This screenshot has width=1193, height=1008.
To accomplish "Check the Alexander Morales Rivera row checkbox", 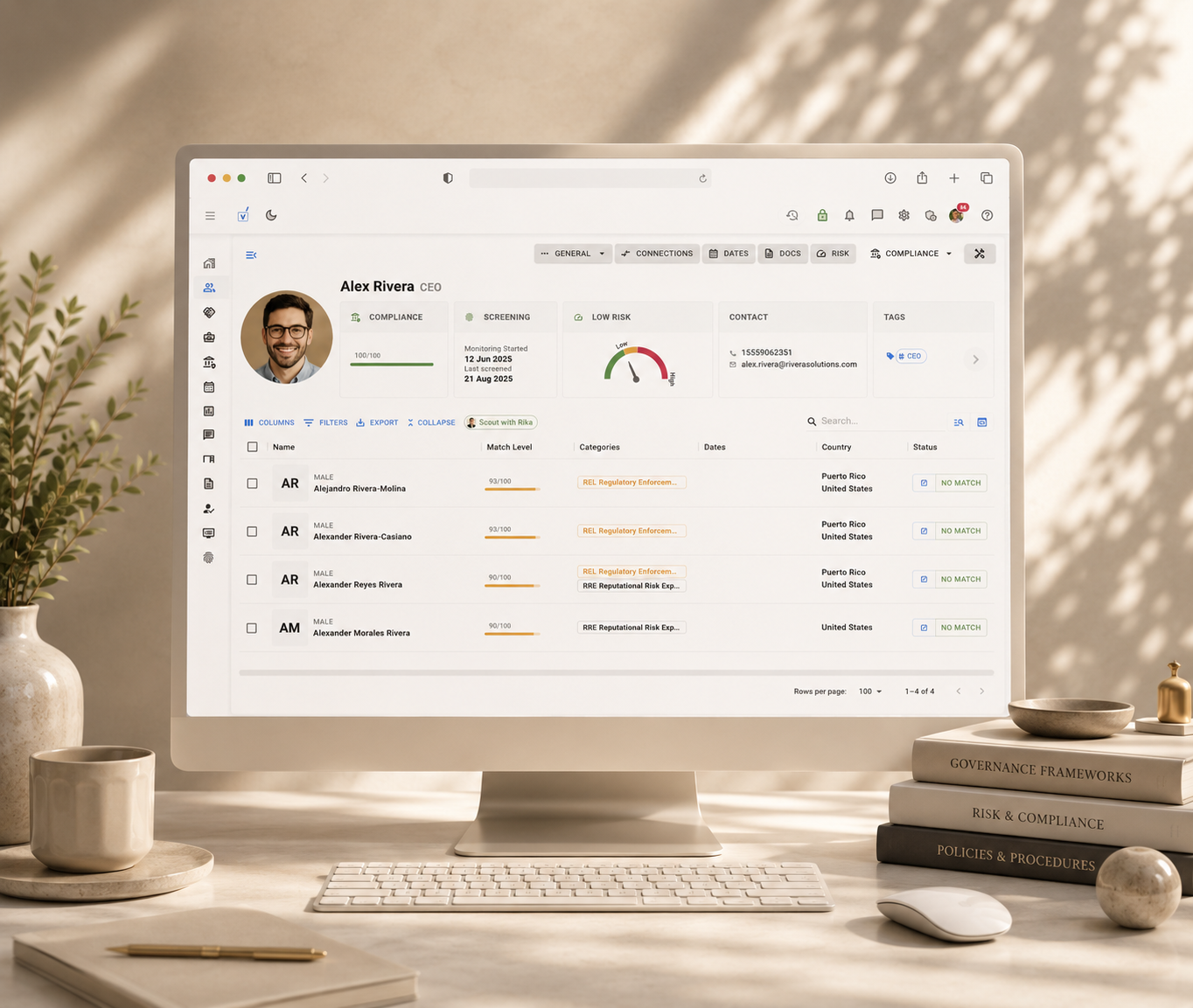I will (x=252, y=628).
